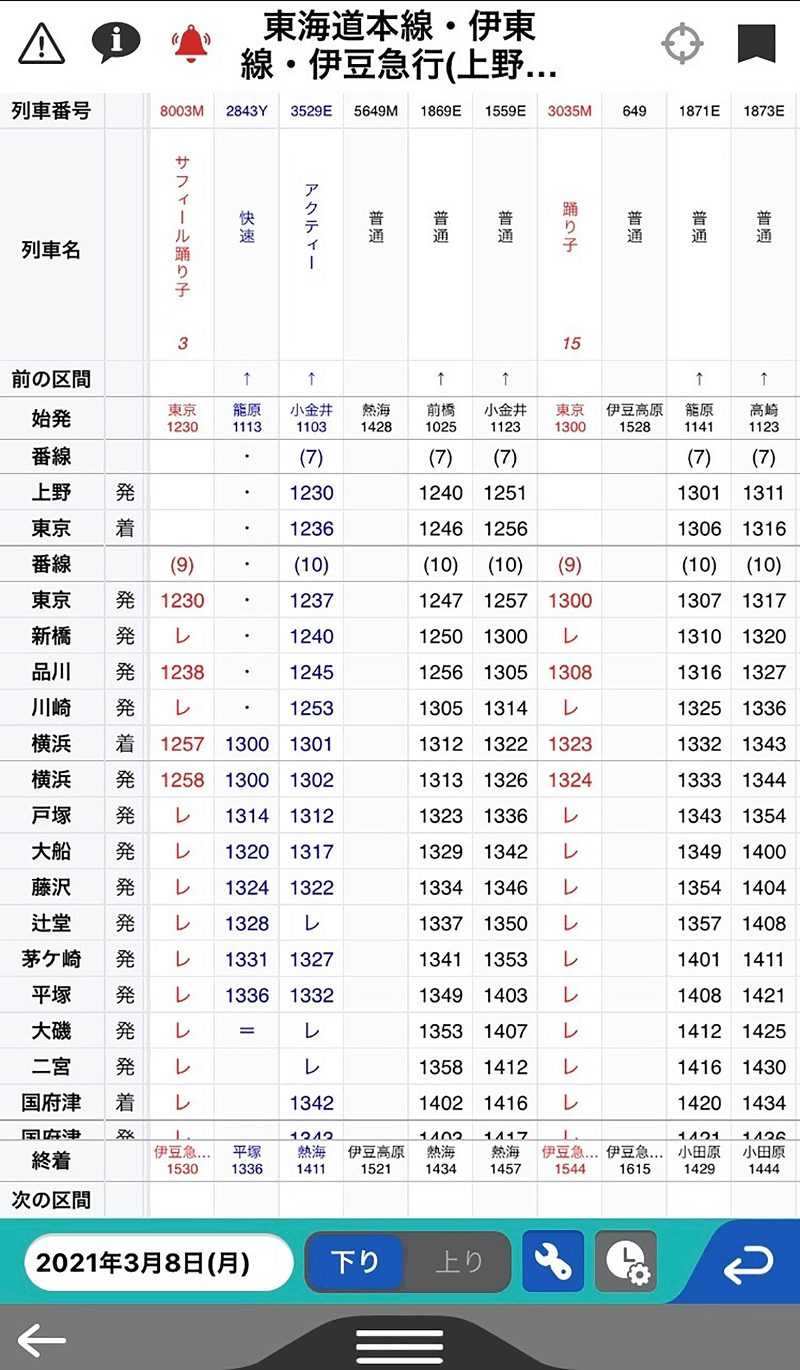Tap 1869E's 1341 departure at 茅ケ崎

click(x=441, y=959)
